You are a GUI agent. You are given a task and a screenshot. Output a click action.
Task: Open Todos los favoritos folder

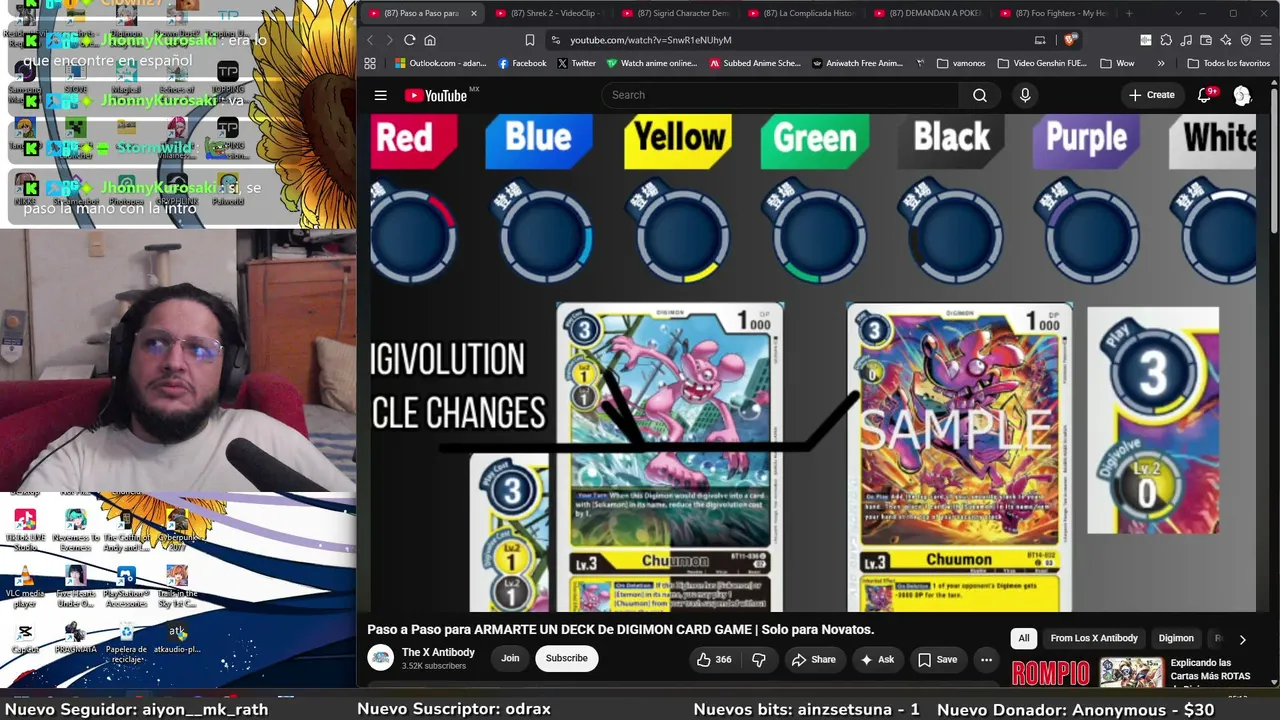(x=1228, y=63)
